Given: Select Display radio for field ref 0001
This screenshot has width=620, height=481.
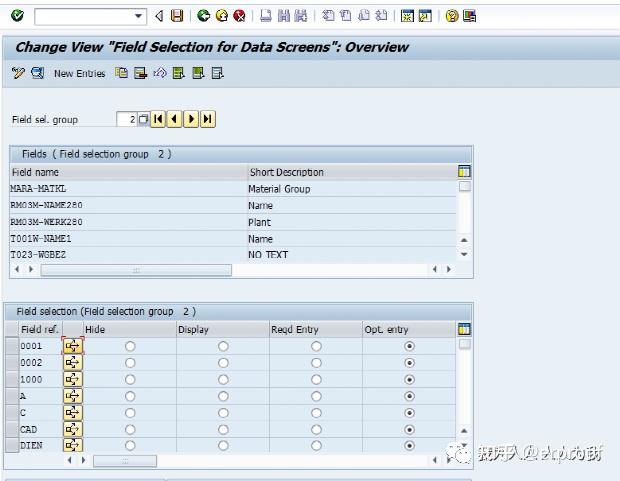Looking at the screenshot, I should click(x=223, y=347).
